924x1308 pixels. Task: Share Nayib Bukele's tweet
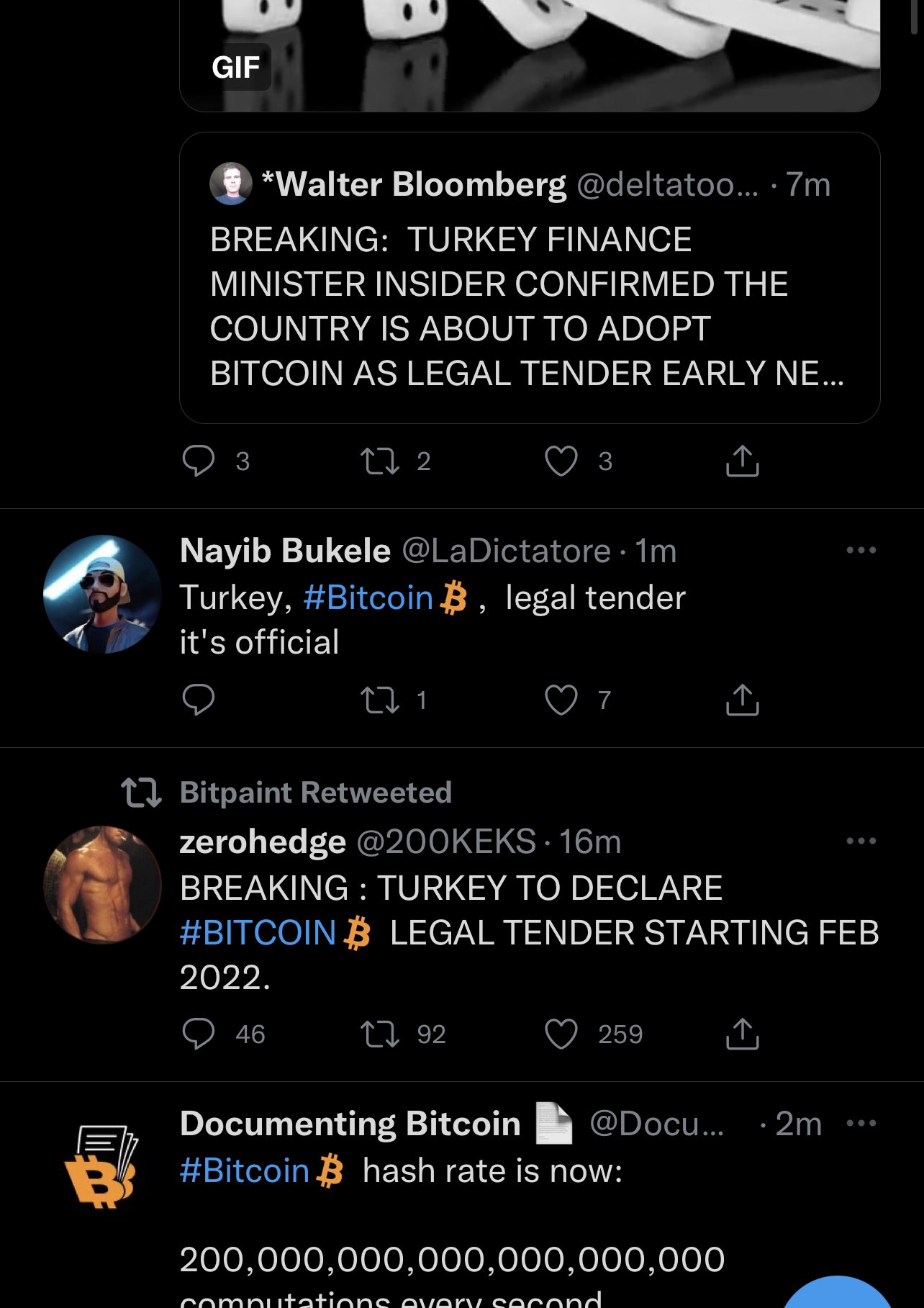pos(743,700)
